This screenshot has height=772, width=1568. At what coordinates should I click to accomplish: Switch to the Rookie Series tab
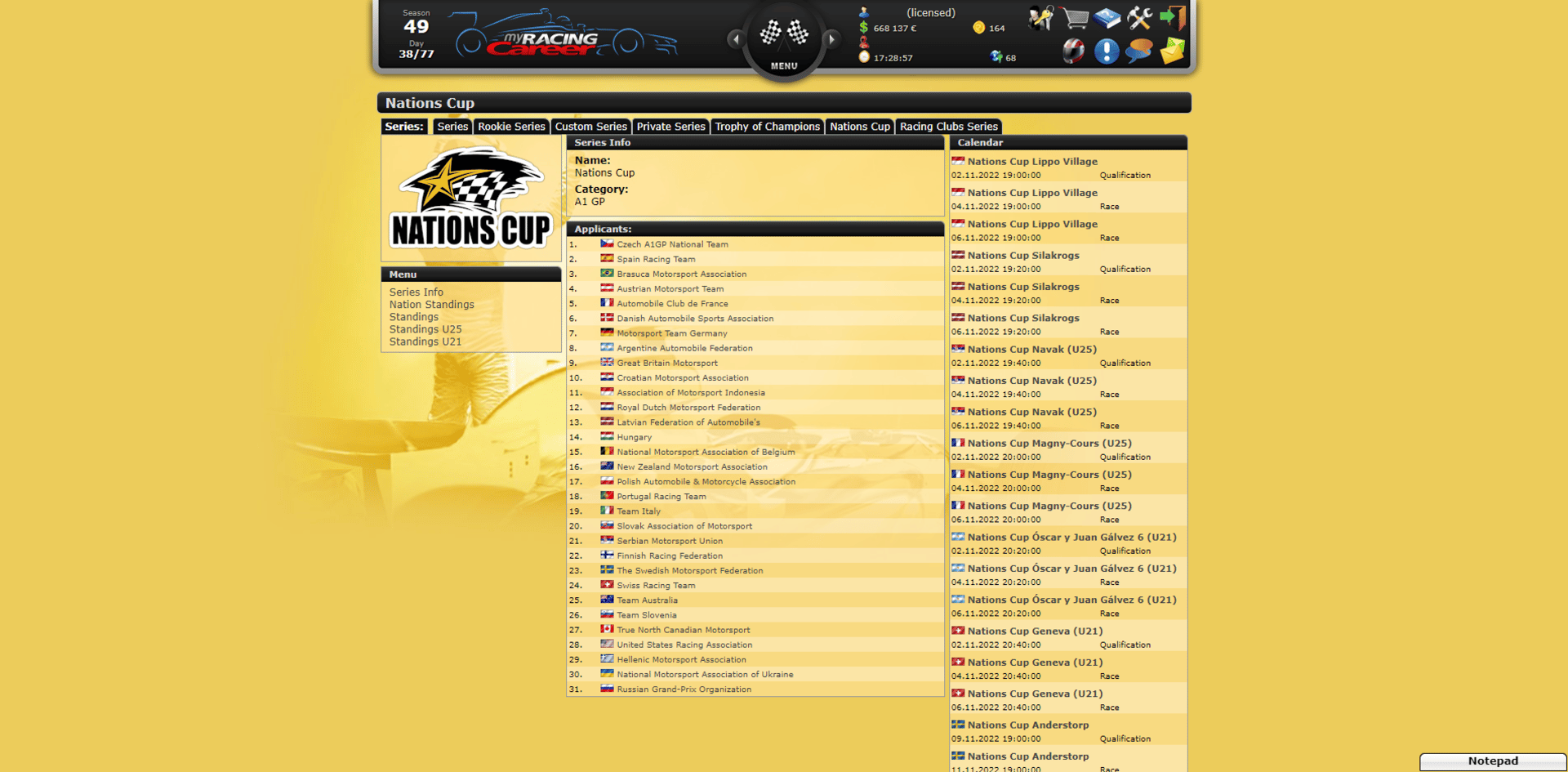(x=511, y=127)
